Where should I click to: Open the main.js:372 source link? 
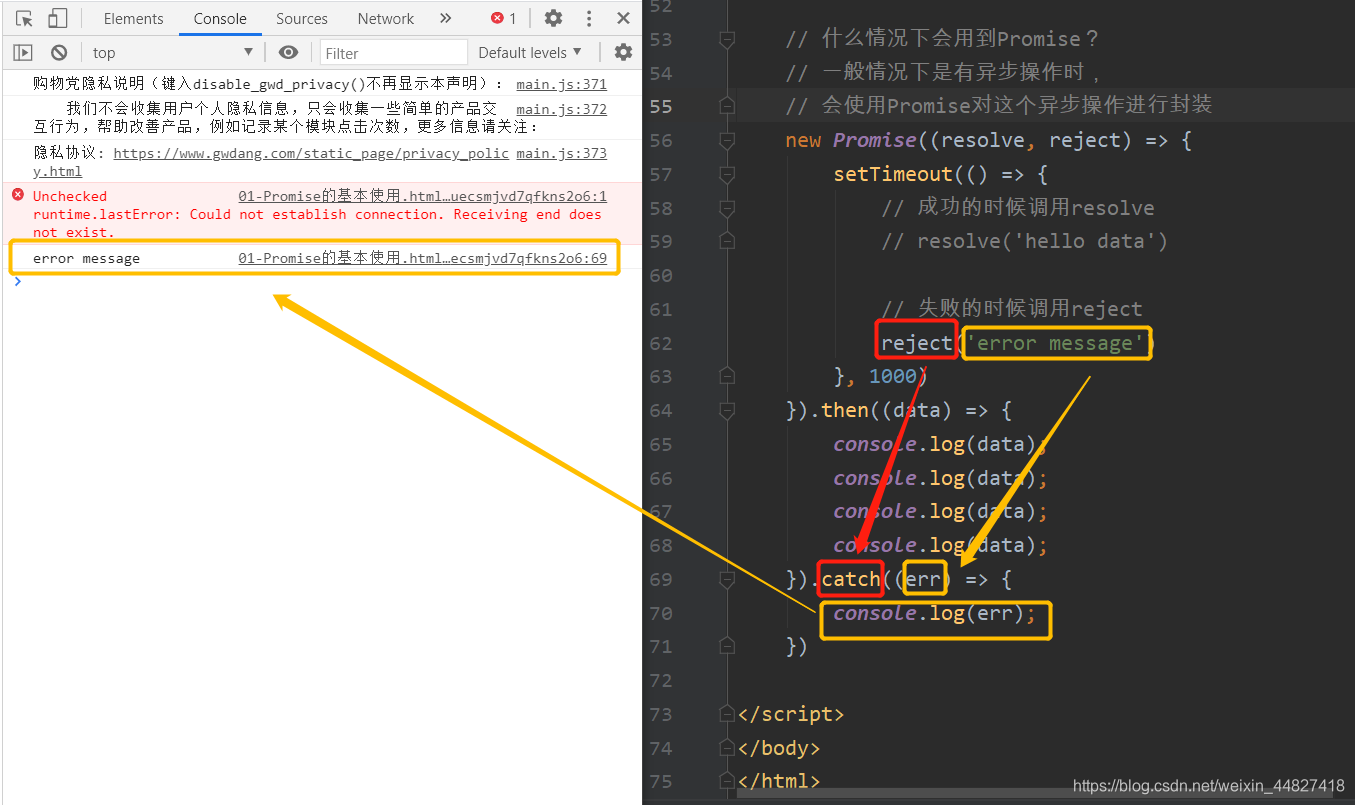(x=561, y=109)
